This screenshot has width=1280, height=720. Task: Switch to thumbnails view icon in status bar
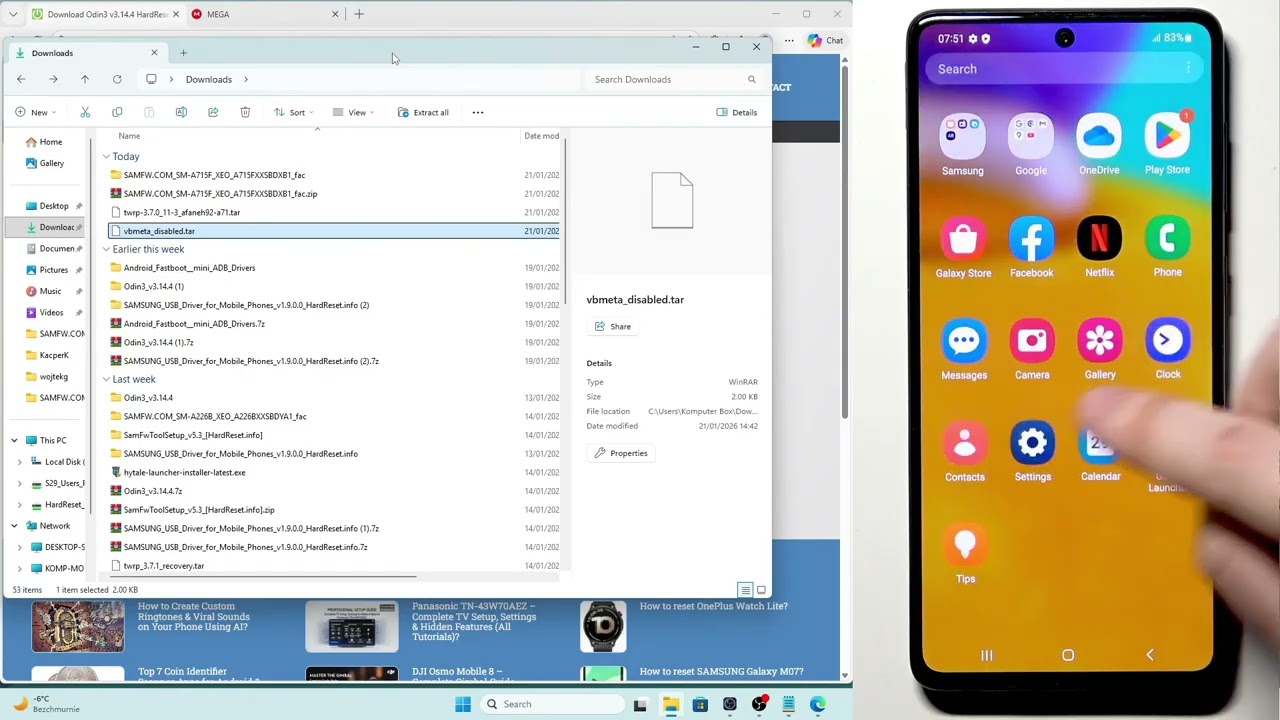click(761, 590)
